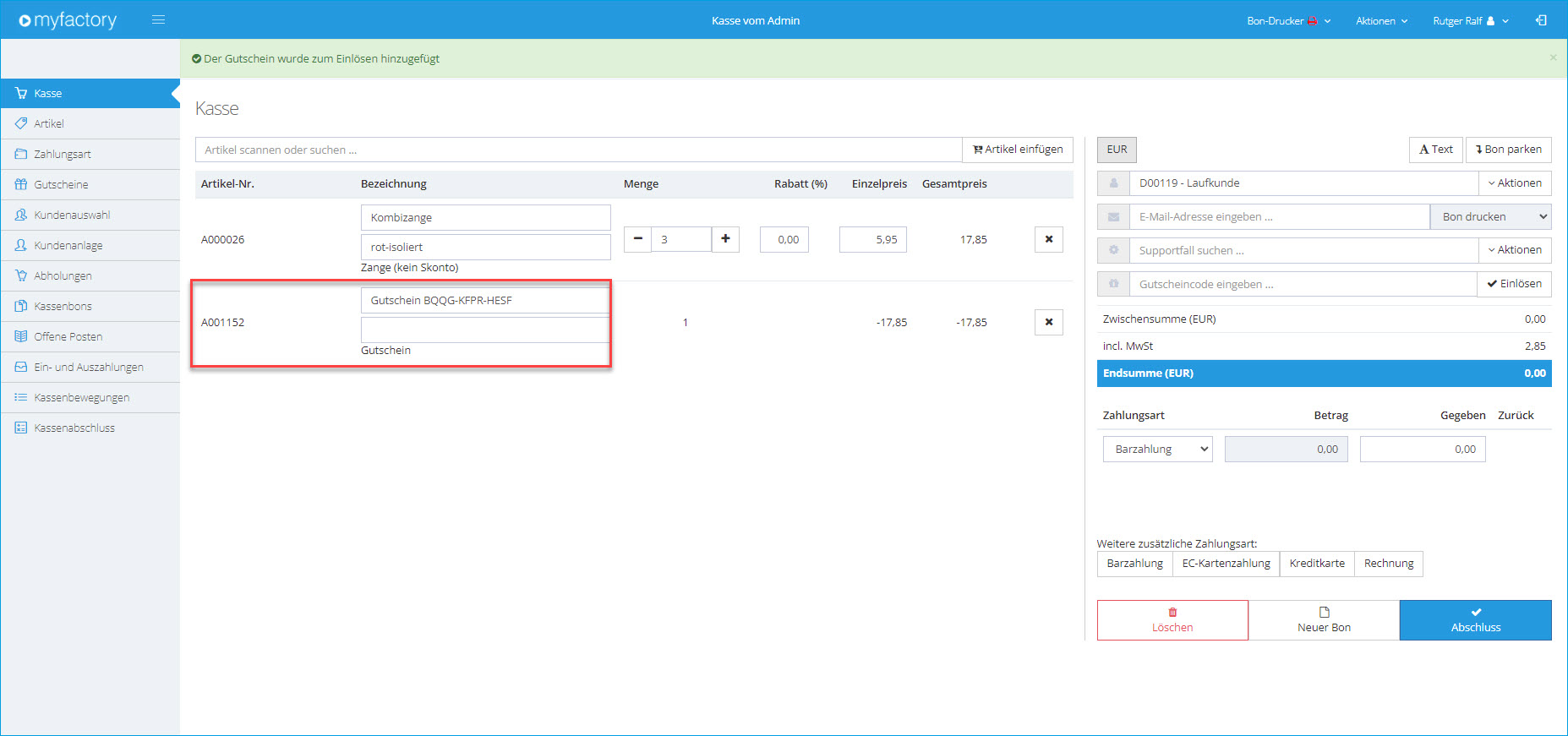Image resolution: width=1568 pixels, height=736 pixels.
Task: Edit the Rabatt field for Kombizange
Action: click(784, 239)
